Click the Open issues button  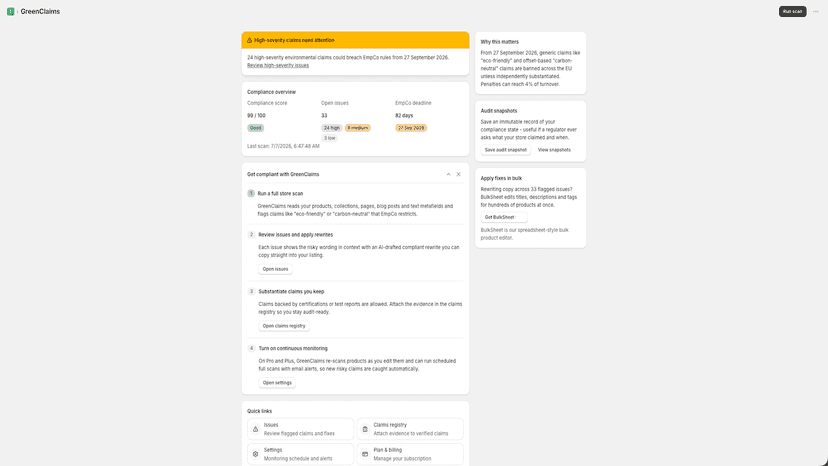[x=275, y=269]
